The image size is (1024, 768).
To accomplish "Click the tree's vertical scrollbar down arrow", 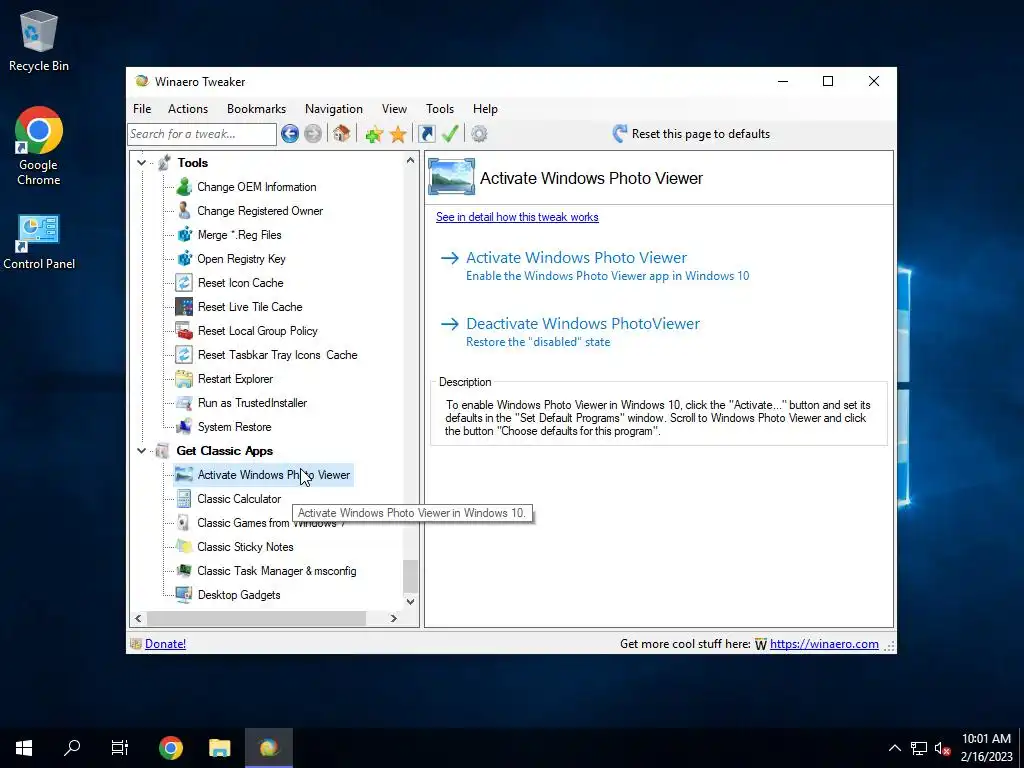I will point(410,601).
